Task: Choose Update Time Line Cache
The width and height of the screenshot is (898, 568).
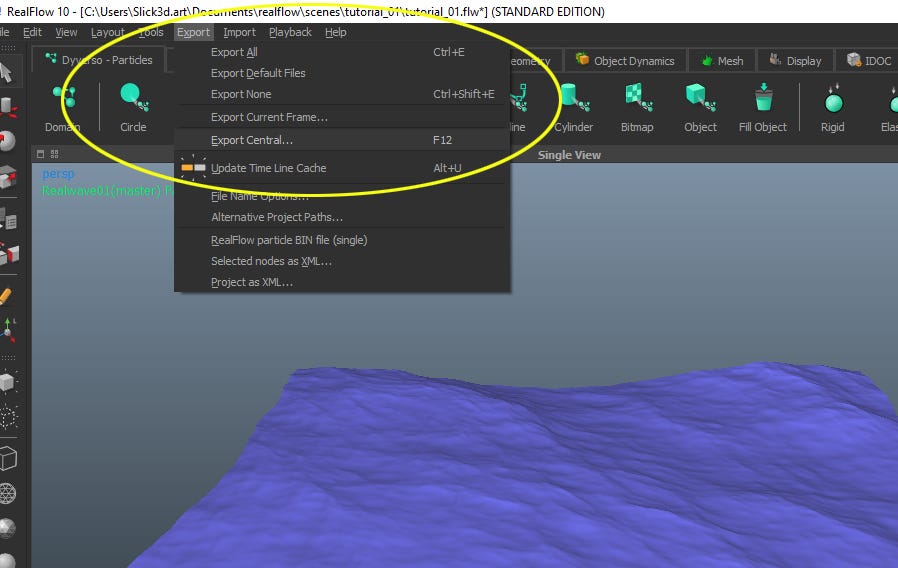Action: 342,168
